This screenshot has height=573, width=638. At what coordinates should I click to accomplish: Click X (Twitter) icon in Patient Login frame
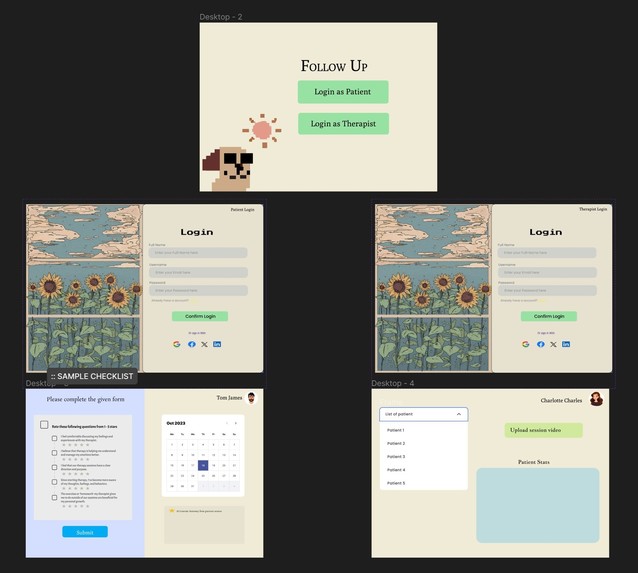204,344
